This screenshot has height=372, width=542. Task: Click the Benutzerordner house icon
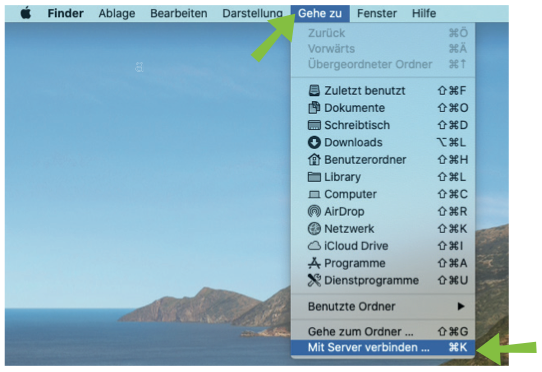(x=314, y=160)
